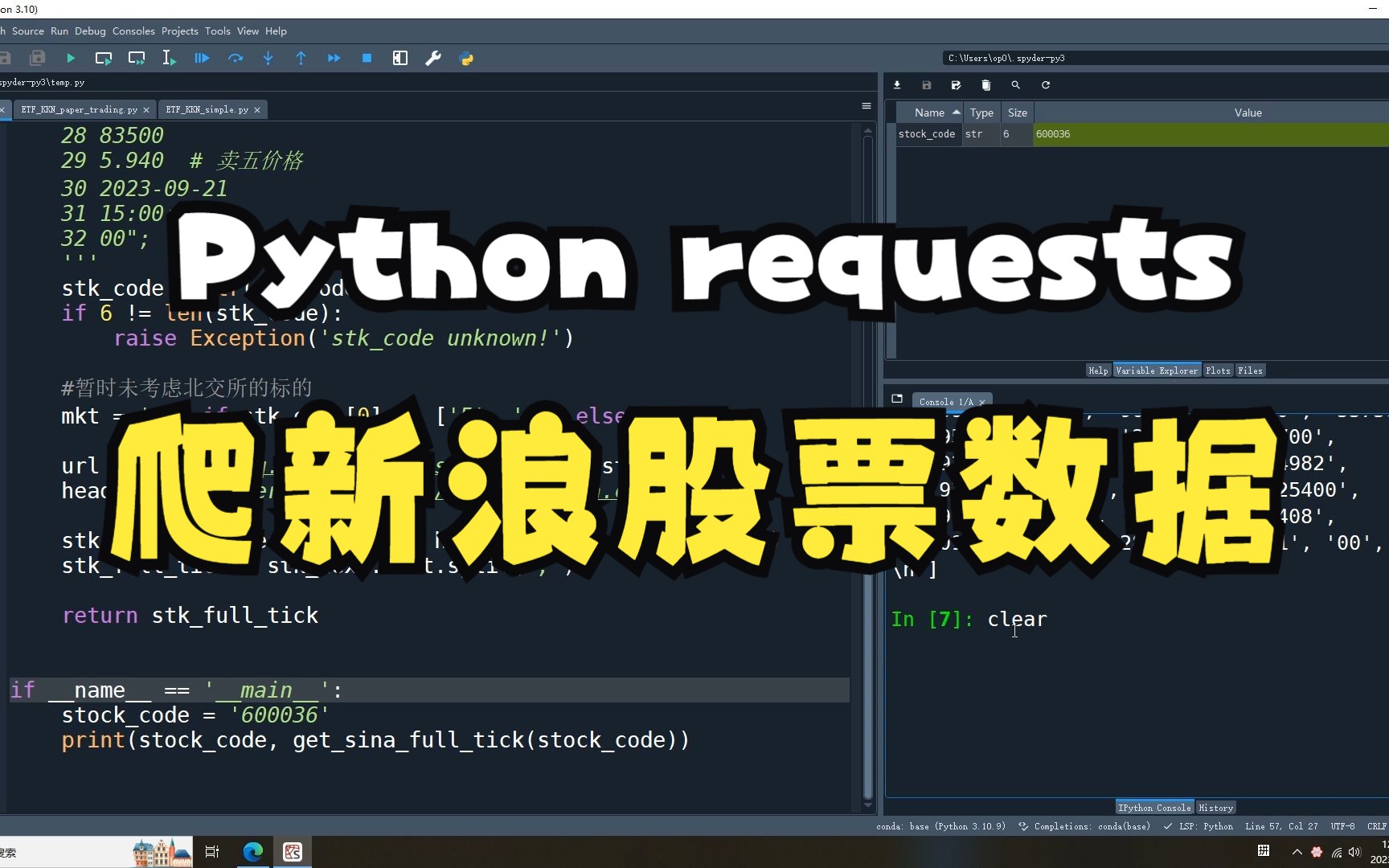Switch to Files tab

1250,371
